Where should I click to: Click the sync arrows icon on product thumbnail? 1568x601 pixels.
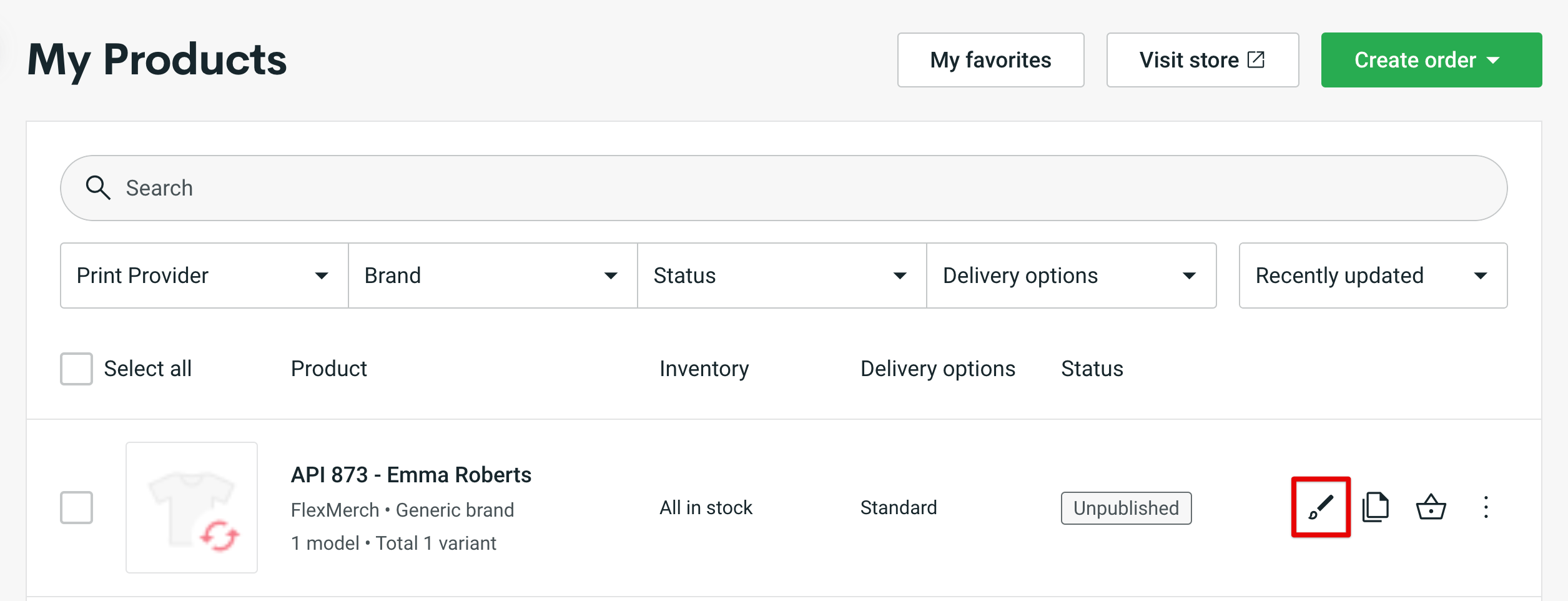(219, 535)
